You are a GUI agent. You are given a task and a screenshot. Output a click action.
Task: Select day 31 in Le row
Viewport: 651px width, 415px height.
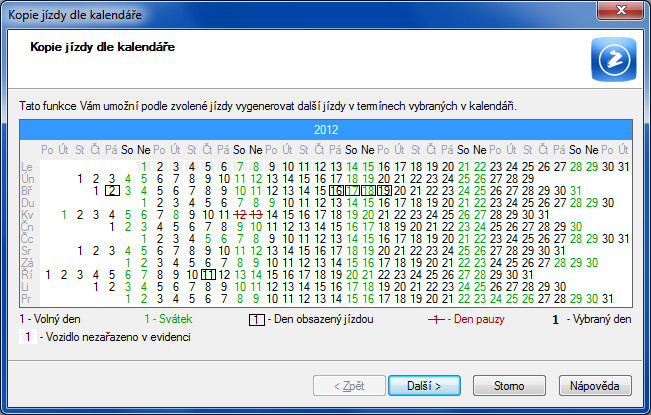point(624,167)
